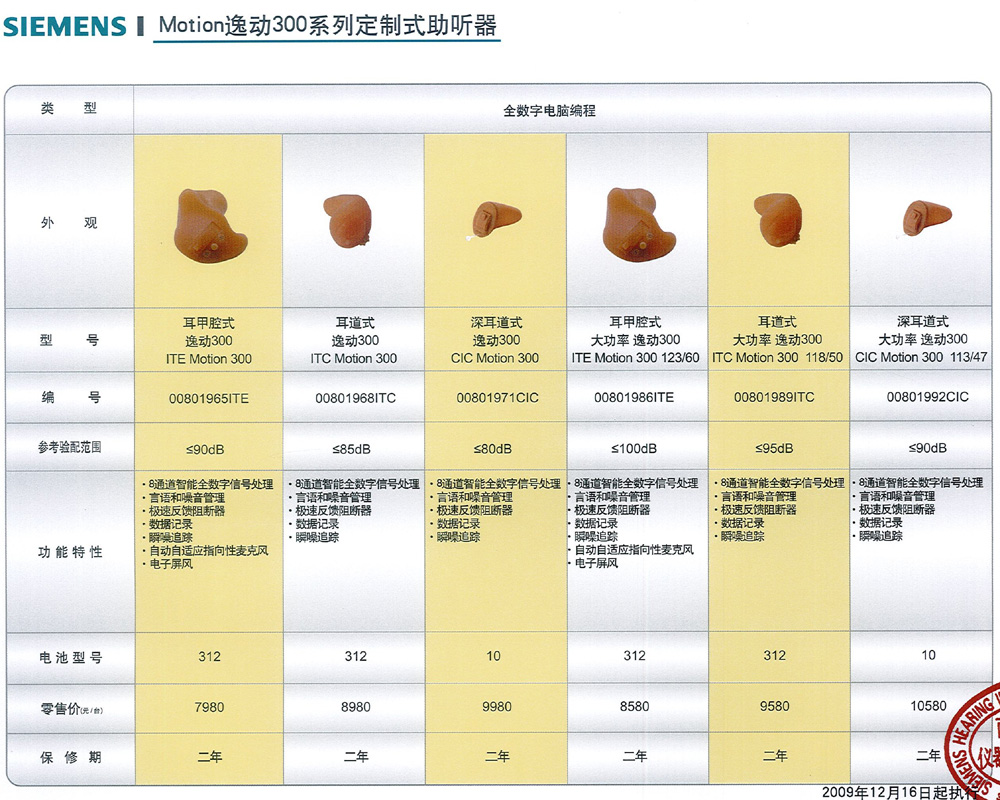Click battery "10" in the 00801971CIC column

click(494, 656)
